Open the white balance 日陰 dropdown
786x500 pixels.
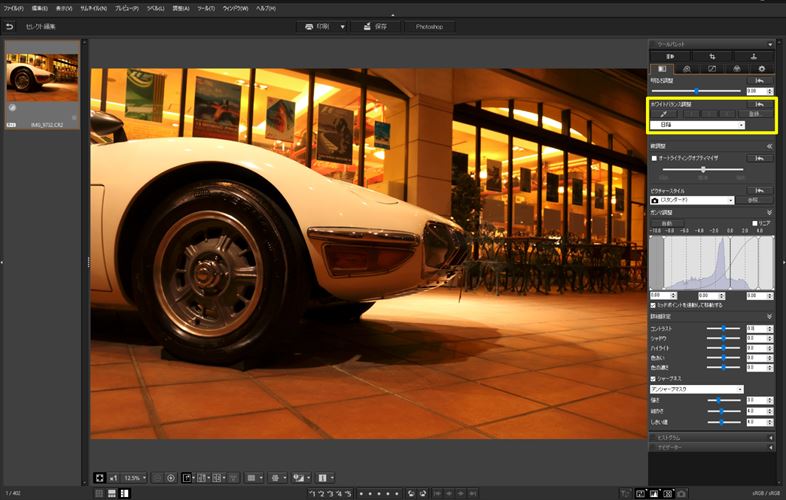(697, 125)
